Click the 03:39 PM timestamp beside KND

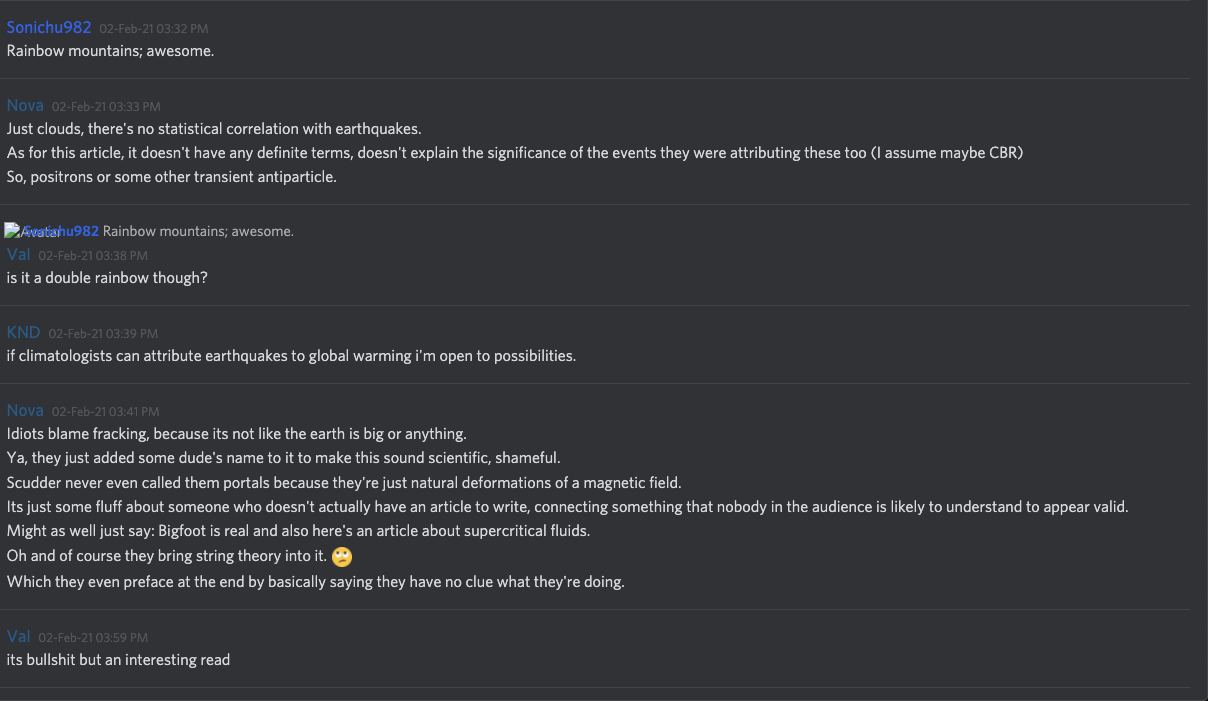(x=102, y=333)
